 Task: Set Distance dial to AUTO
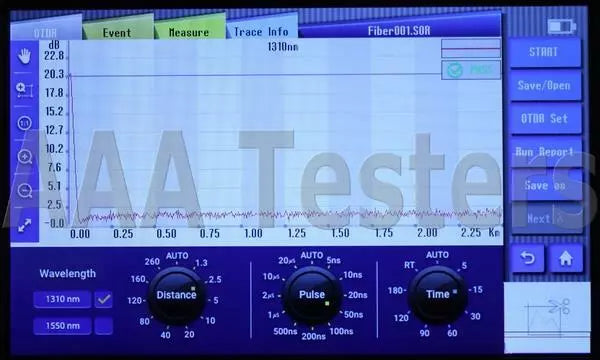[x=177, y=256]
